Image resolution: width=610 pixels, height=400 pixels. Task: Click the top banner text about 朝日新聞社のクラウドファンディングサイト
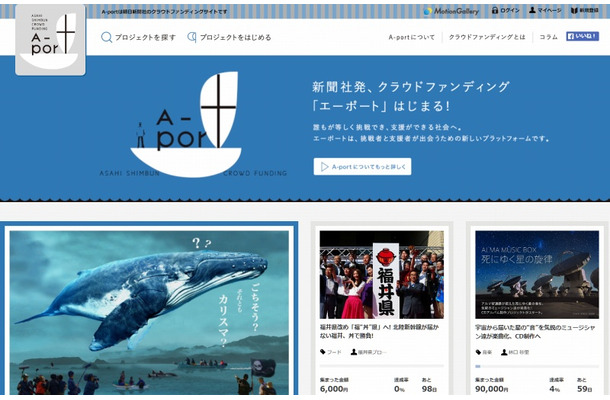tap(164, 12)
